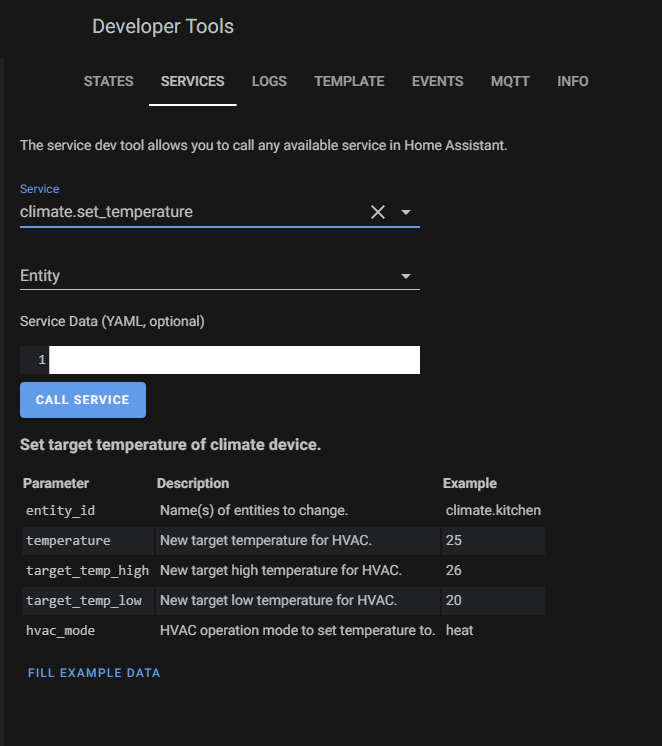Click Fill Example Data link
Viewport: 662px width, 746px height.
94,673
